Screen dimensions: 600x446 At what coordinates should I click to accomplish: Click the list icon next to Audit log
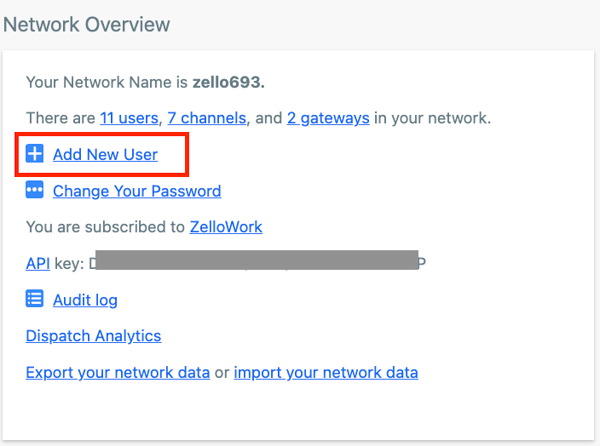coord(34,298)
